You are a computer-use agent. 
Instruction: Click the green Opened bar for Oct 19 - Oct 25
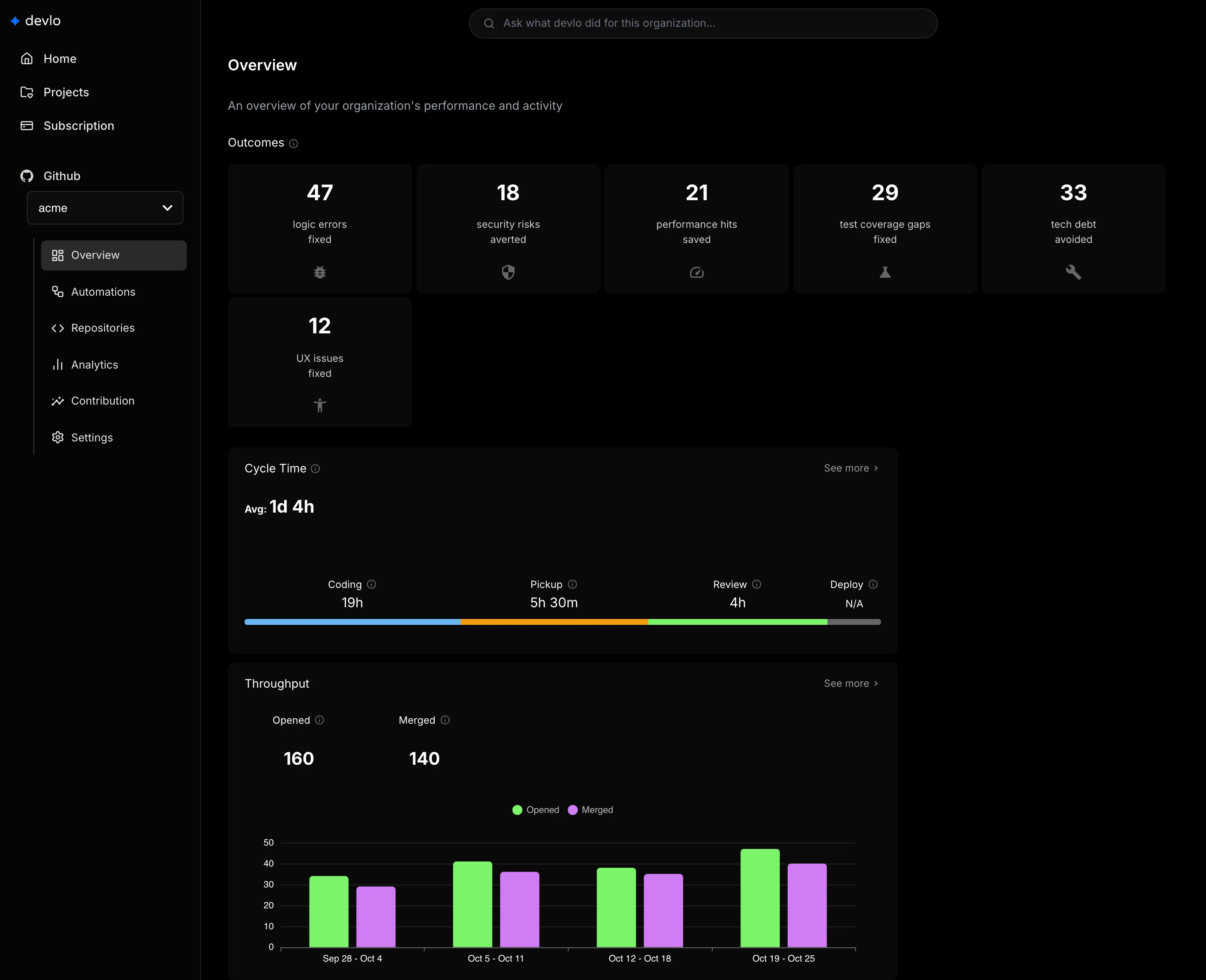760,897
